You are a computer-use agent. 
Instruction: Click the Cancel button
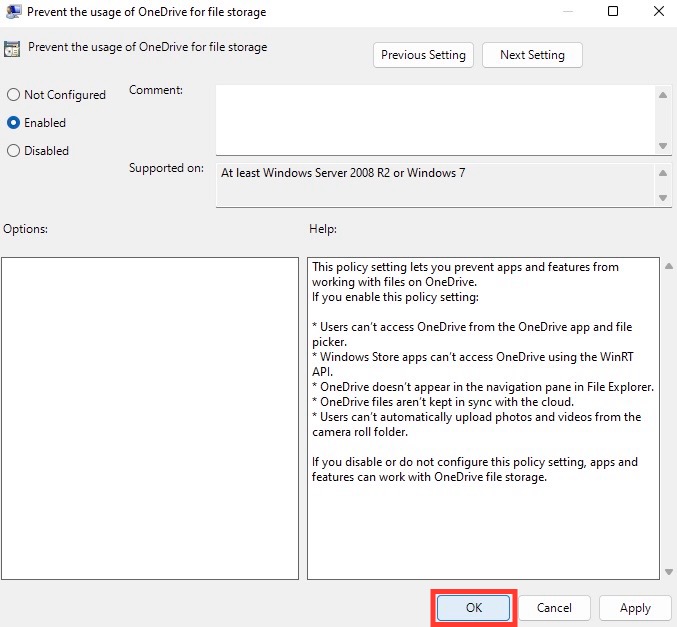[554, 608]
